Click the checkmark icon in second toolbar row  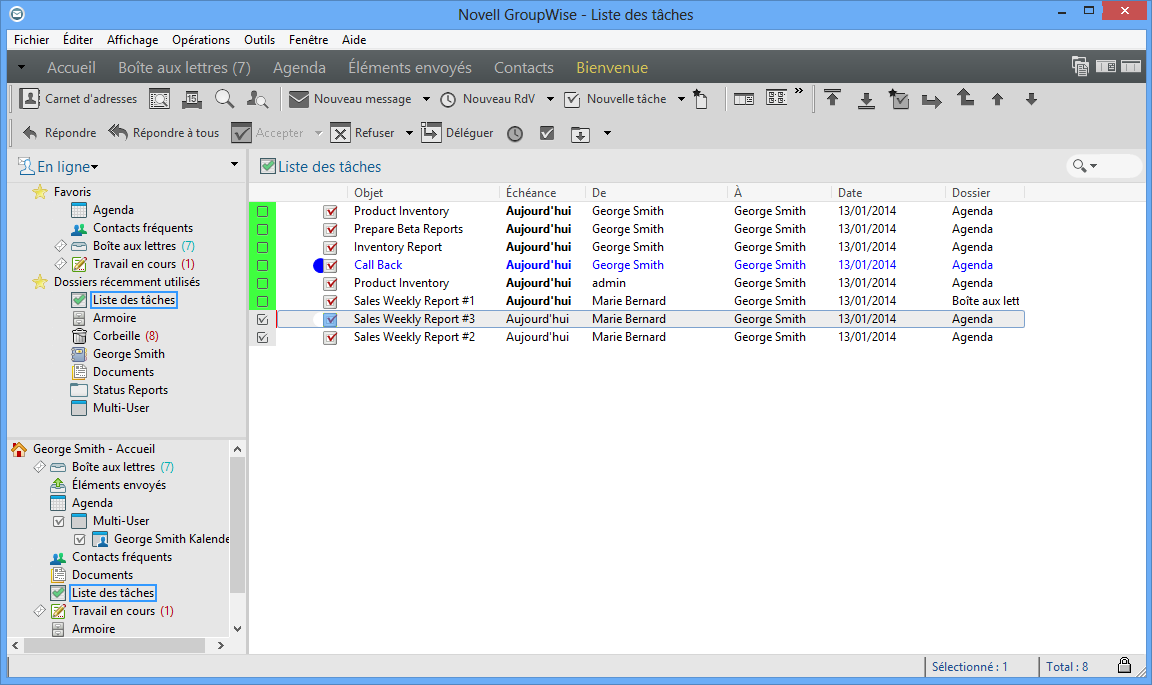click(547, 133)
